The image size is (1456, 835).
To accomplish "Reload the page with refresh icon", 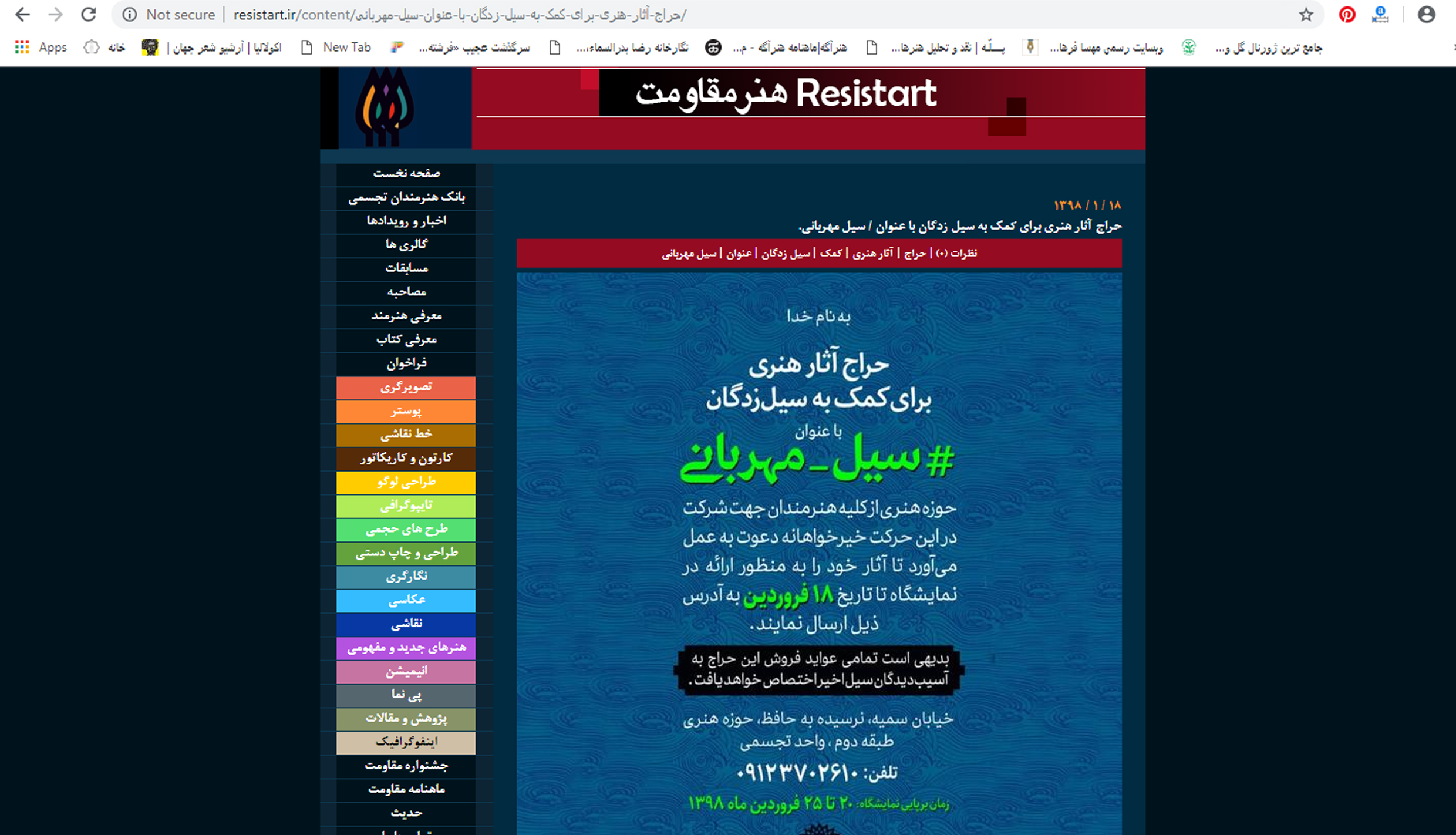I will tap(89, 15).
